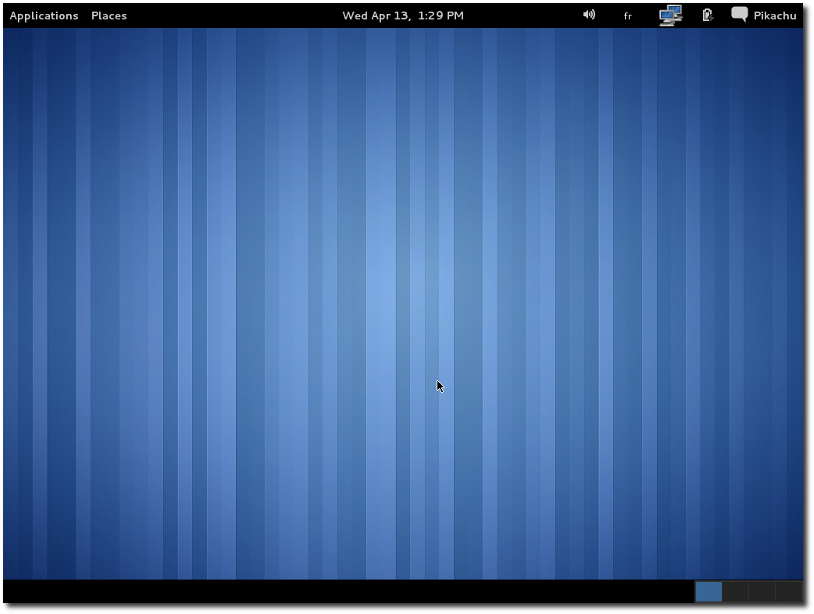Open the clock showing Wed Apr 13
The width and height of the screenshot is (814, 614).
403,16
